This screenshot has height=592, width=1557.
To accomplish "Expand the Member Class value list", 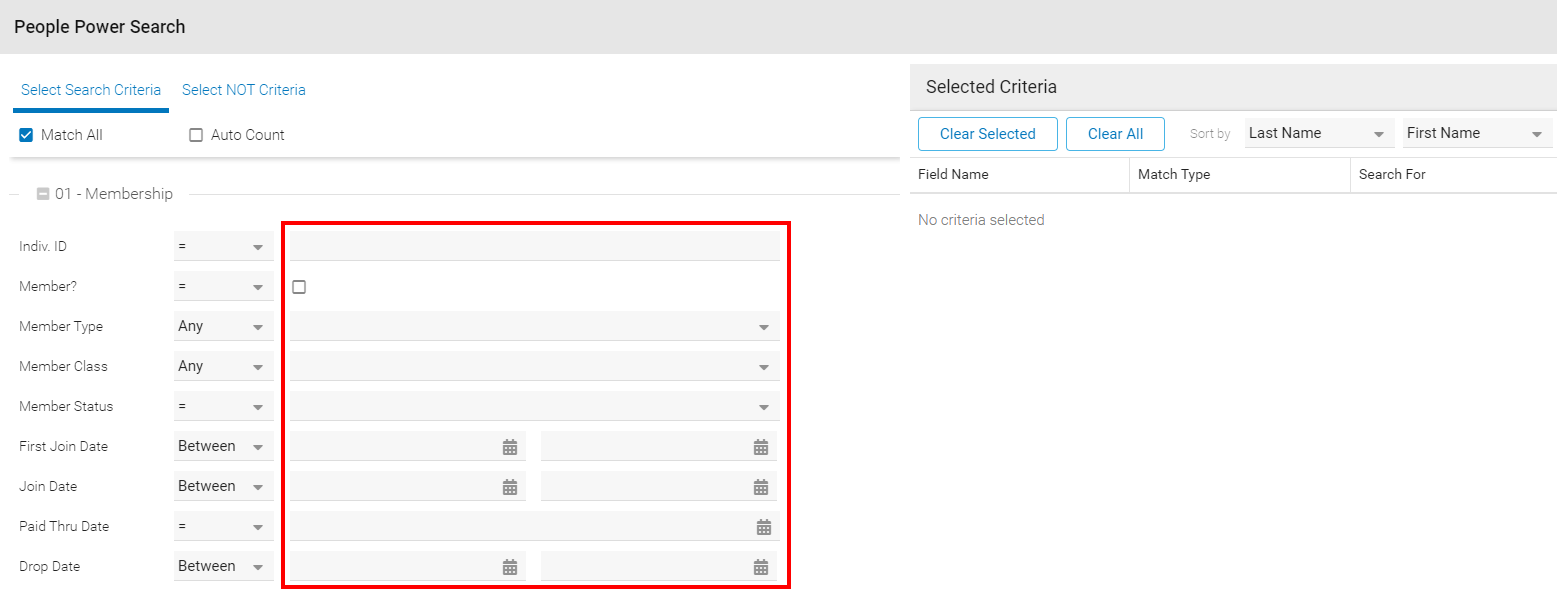I will (535, 366).
